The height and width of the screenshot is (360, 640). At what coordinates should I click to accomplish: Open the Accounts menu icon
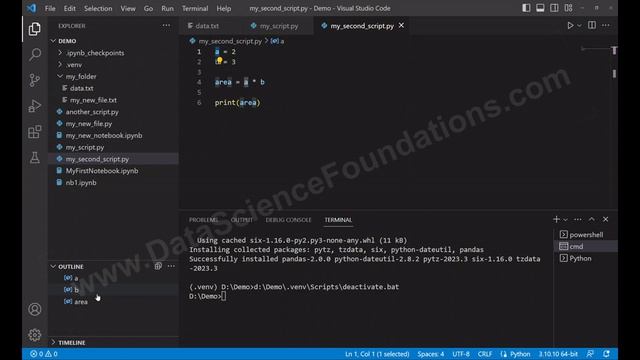point(35,309)
